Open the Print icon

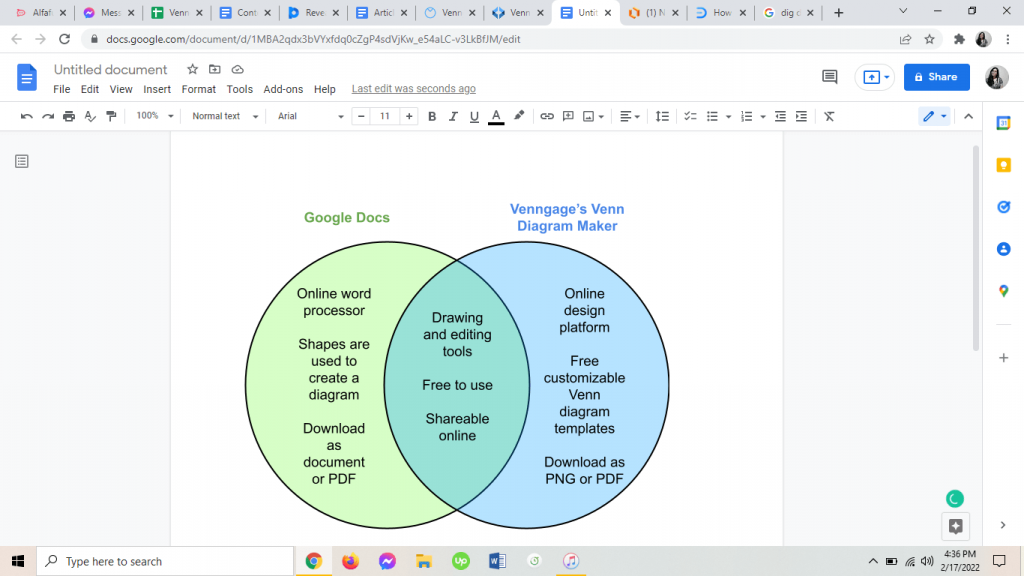tap(68, 116)
